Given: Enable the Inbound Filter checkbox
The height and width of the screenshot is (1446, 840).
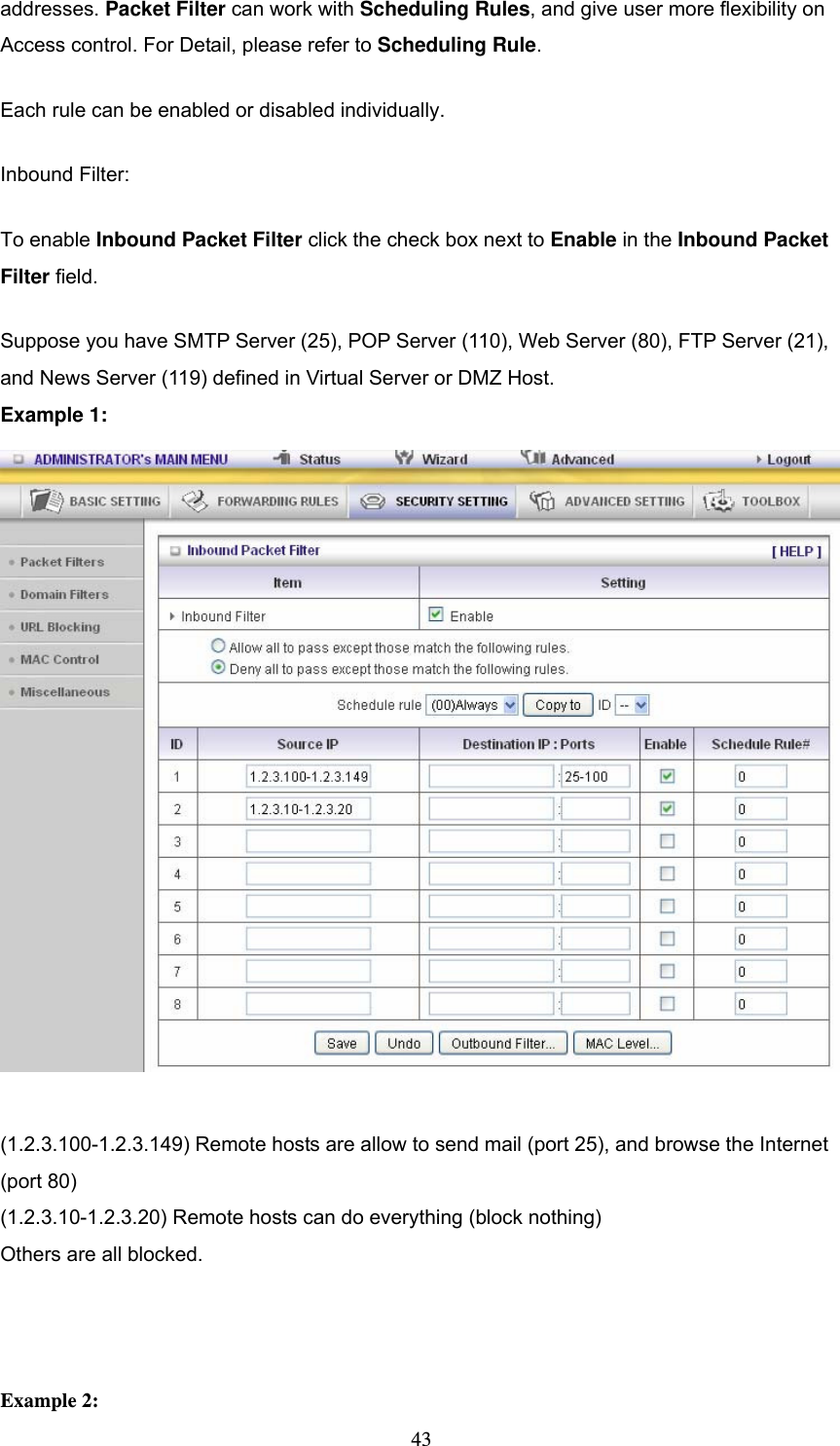Looking at the screenshot, I should (x=435, y=612).
